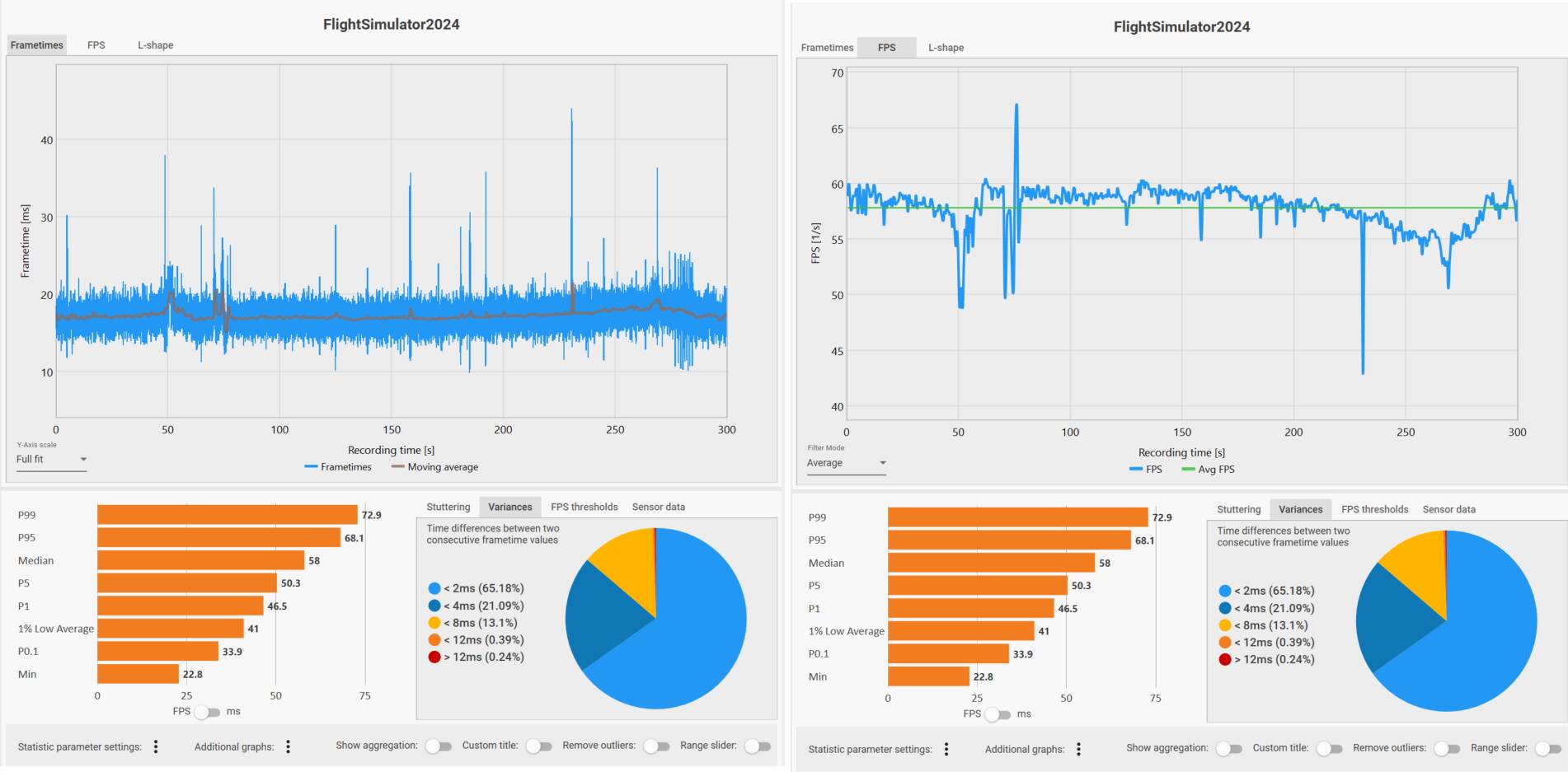The image size is (1568, 772).
Task: Click FPS legend entry under right chart
Action: point(1146,470)
